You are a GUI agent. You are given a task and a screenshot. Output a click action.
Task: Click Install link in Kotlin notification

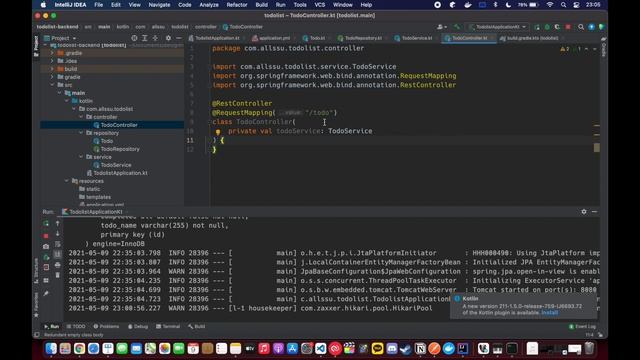549,313
